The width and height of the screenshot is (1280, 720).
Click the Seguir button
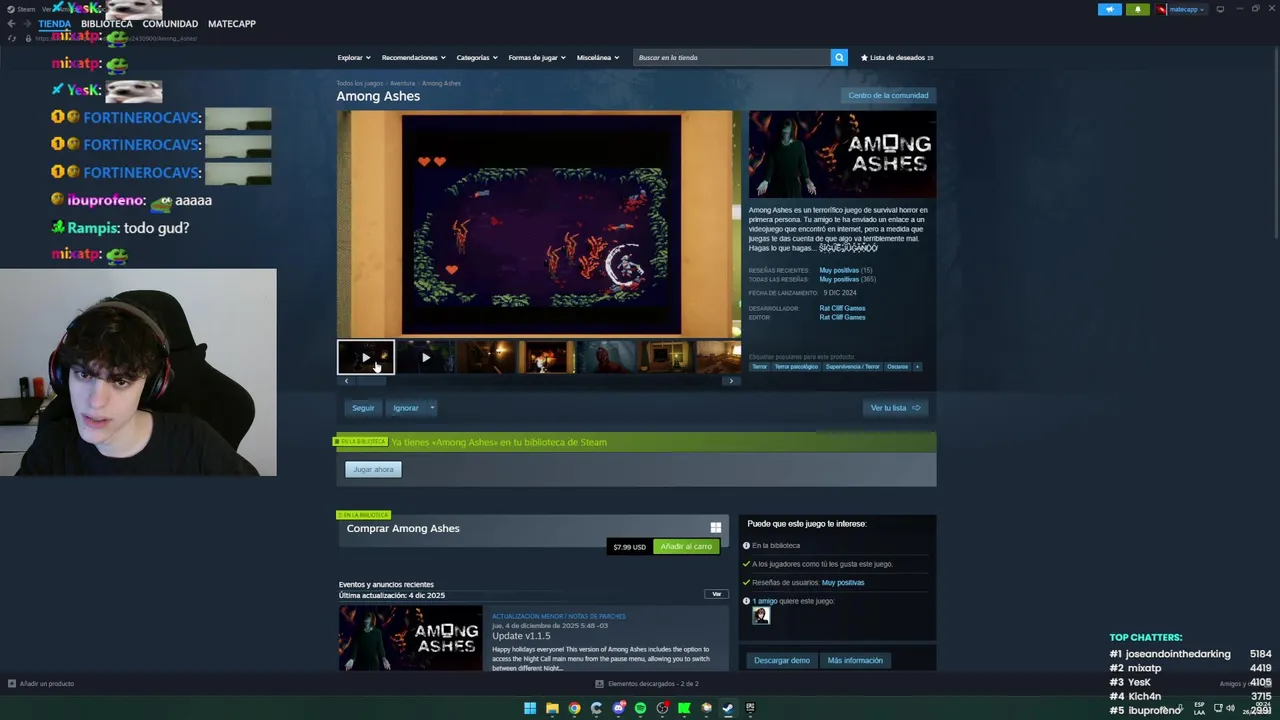[x=363, y=408]
